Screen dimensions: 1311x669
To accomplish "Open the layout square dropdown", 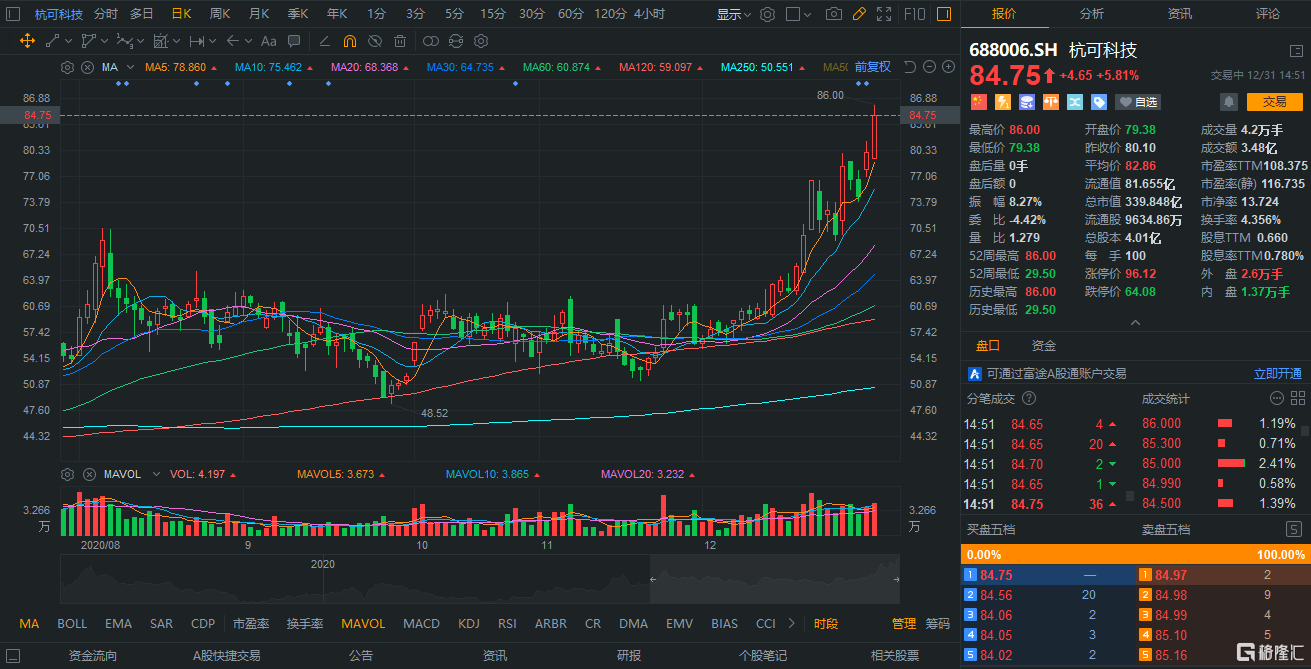I will pyautogui.click(x=798, y=14).
